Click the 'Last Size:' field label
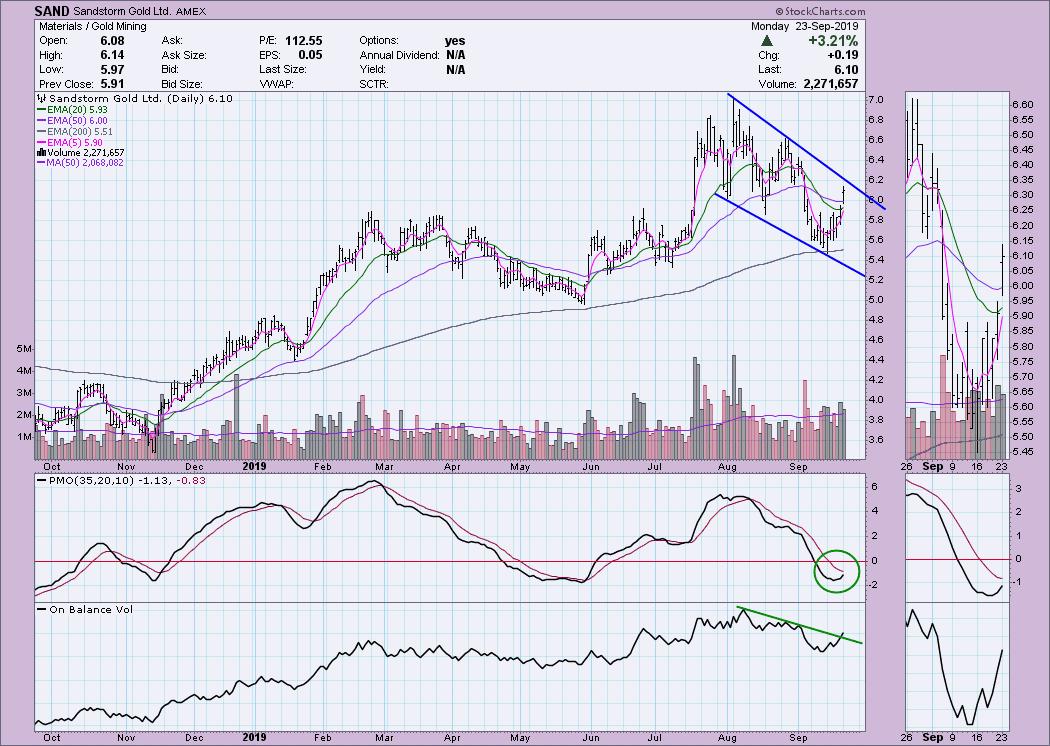The height and width of the screenshot is (746, 1050). [283, 70]
